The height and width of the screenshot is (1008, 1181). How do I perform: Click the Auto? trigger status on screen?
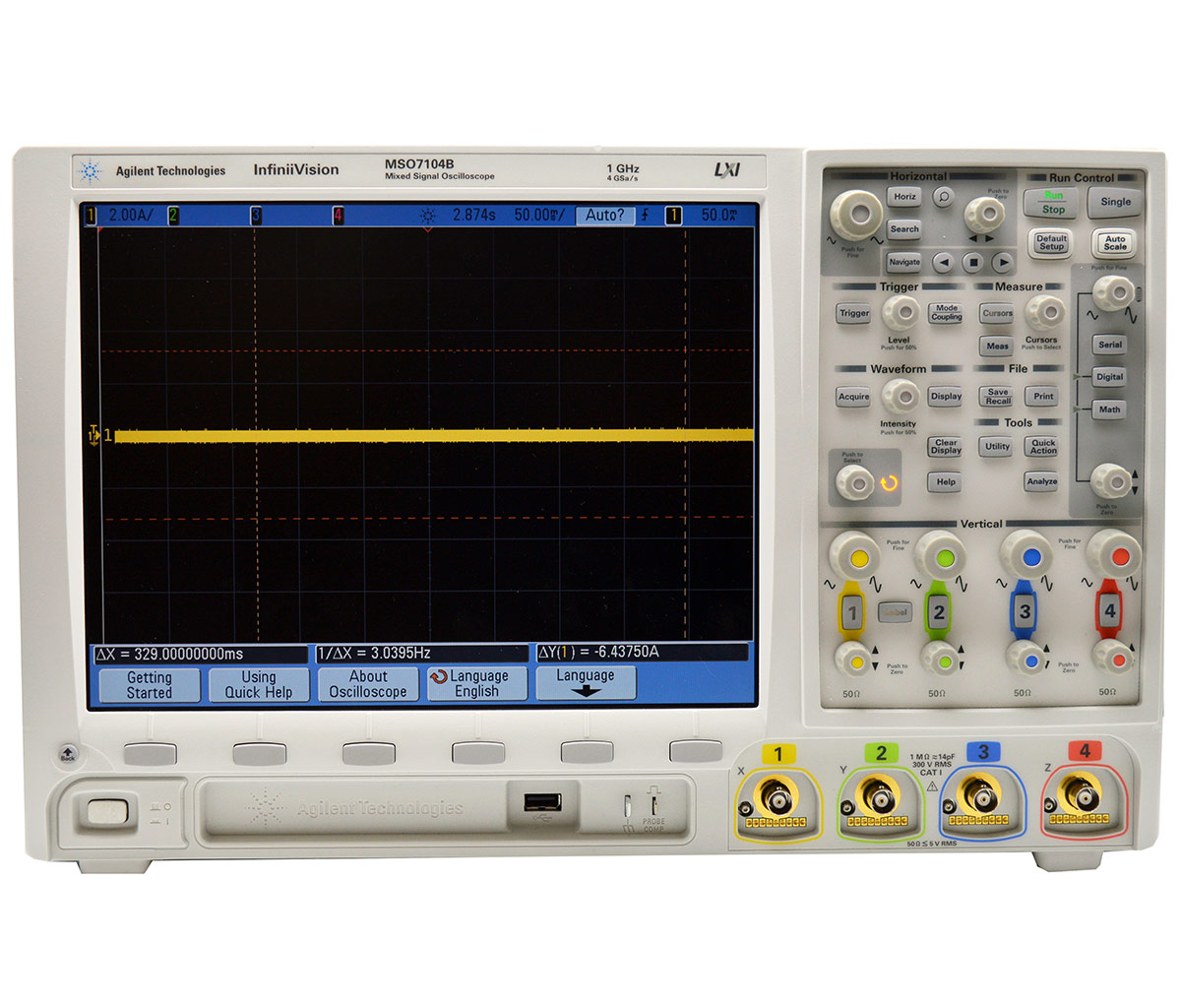coord(605,216)
